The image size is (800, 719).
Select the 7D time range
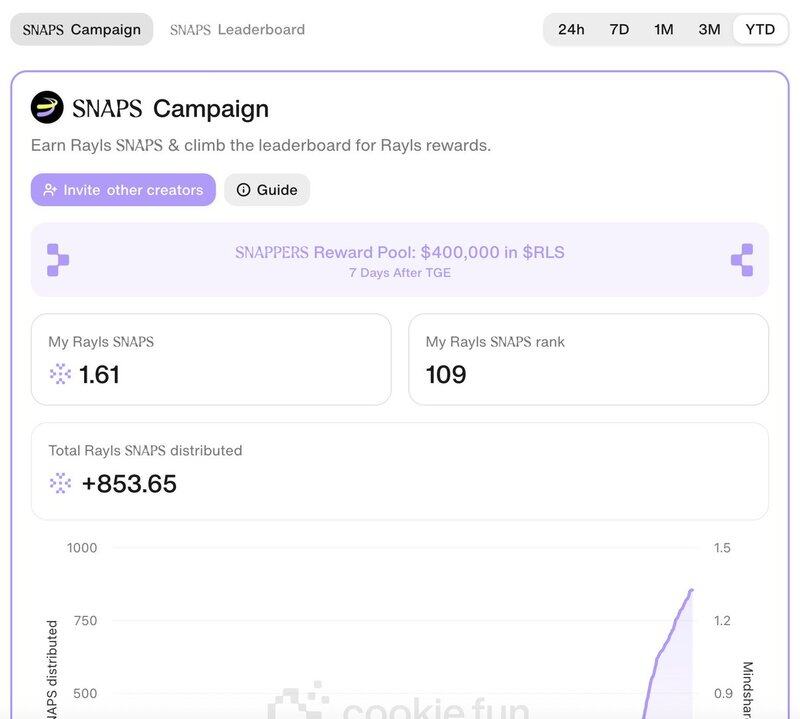click(x=619, y=30)
